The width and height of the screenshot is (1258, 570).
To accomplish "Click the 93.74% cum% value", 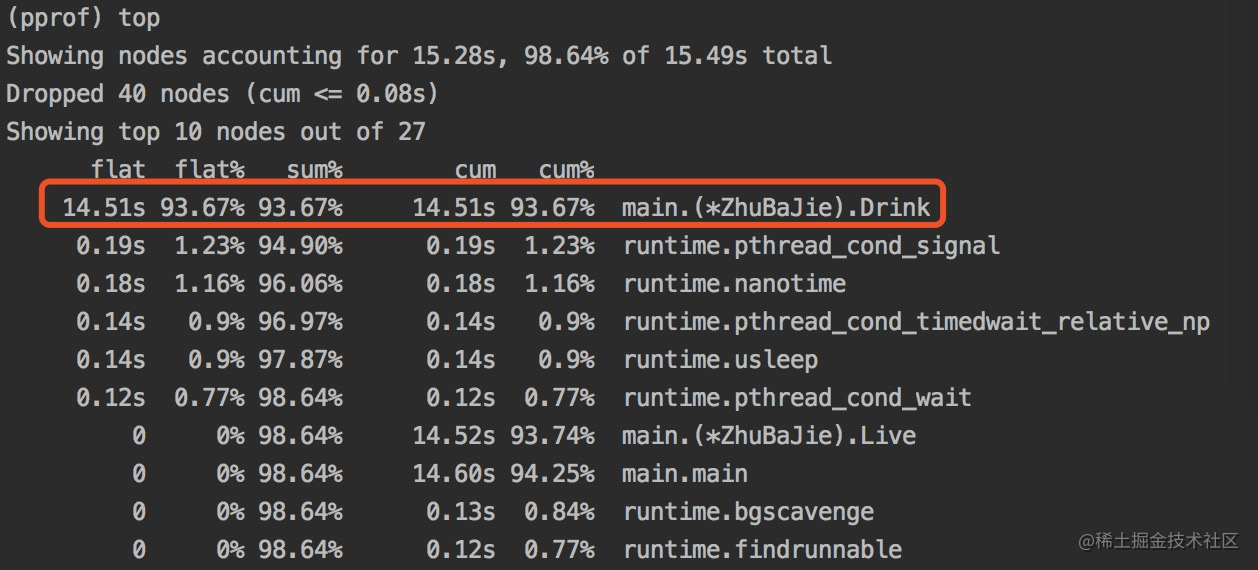I will coord(552,436).
